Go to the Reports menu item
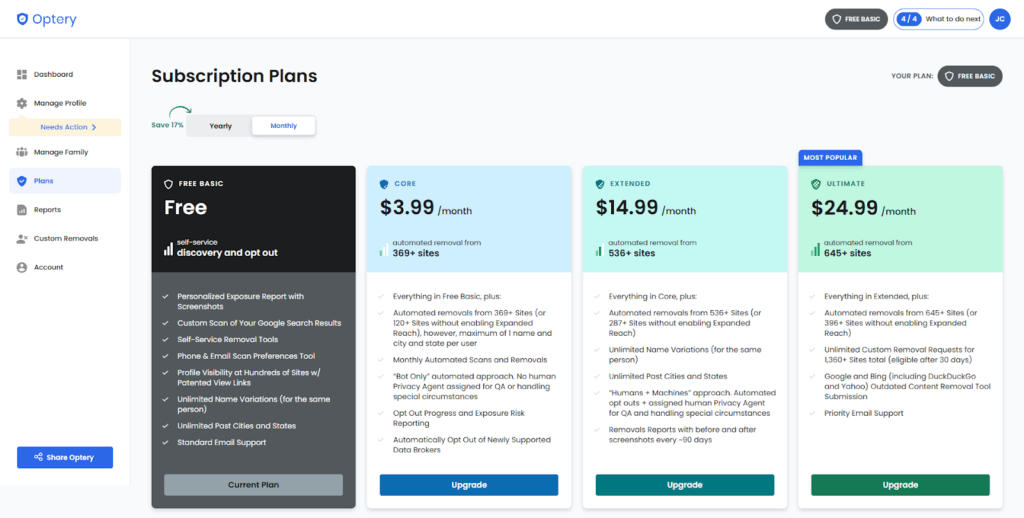 (47, 210)
